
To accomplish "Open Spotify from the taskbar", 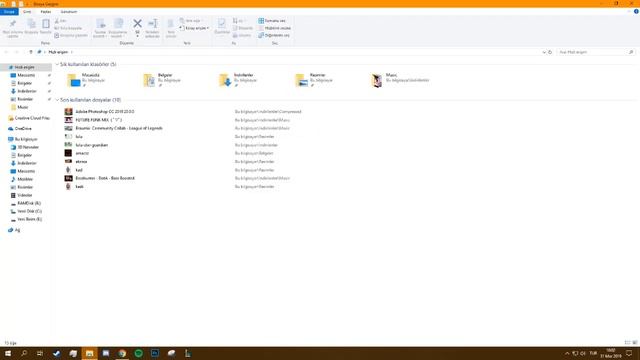I will (x=138, y=353).
